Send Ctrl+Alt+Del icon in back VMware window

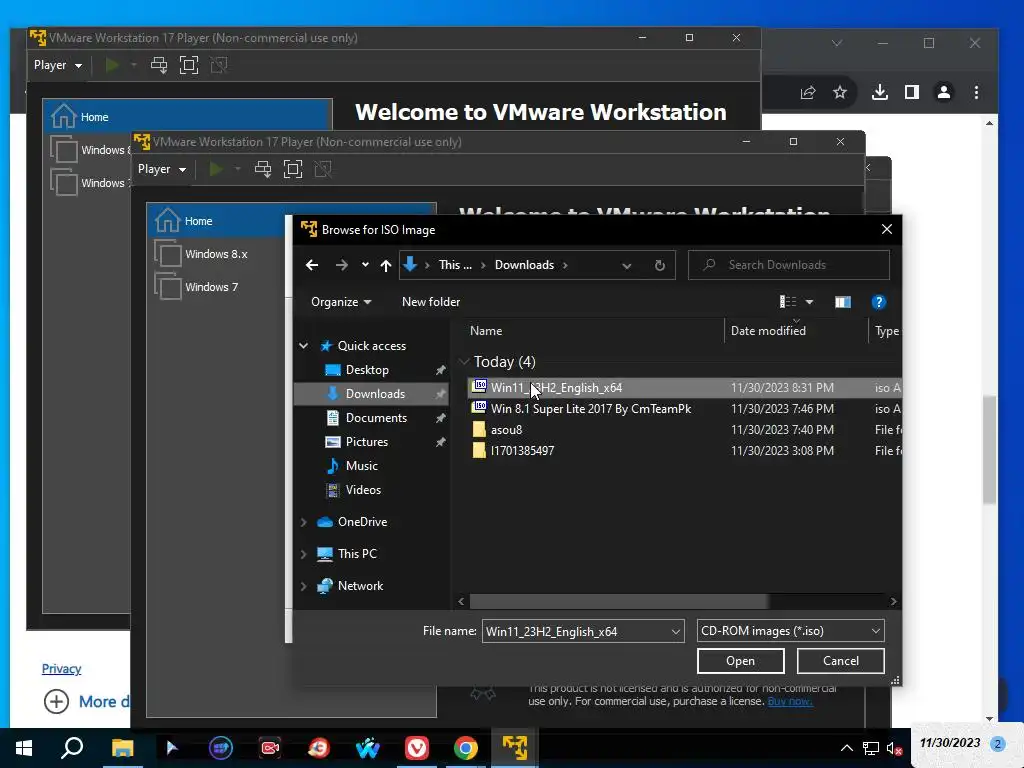pos(159,65)
